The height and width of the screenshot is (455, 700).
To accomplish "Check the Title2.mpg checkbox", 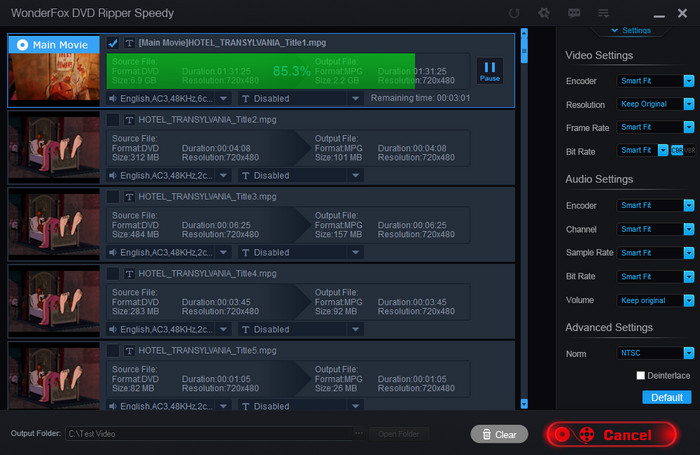I will (x=113, y=120).
